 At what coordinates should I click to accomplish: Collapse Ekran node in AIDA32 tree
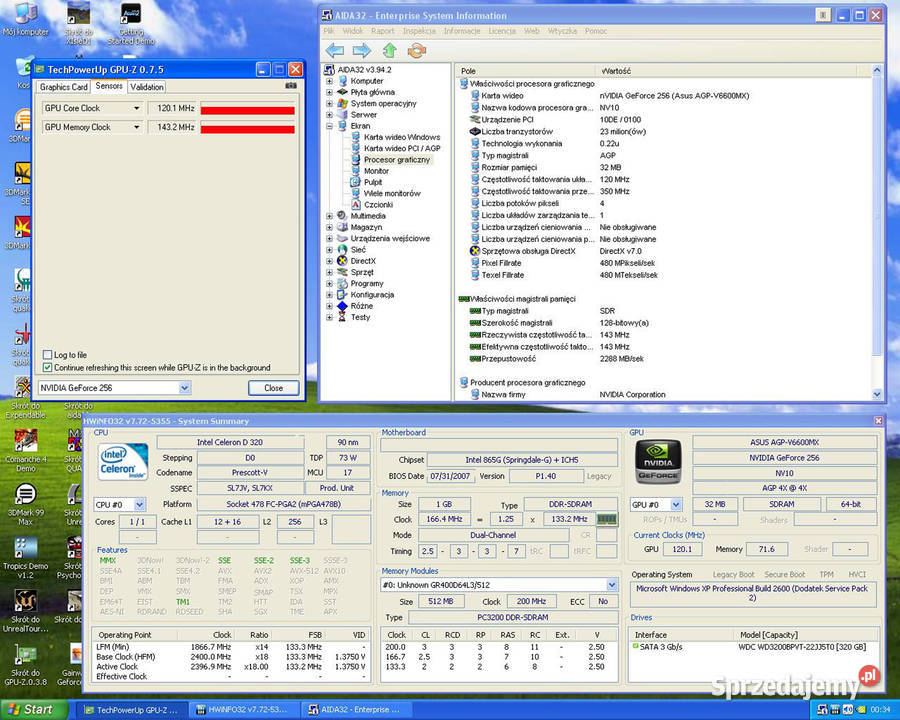pyautogui.click(x=329, y=126)
